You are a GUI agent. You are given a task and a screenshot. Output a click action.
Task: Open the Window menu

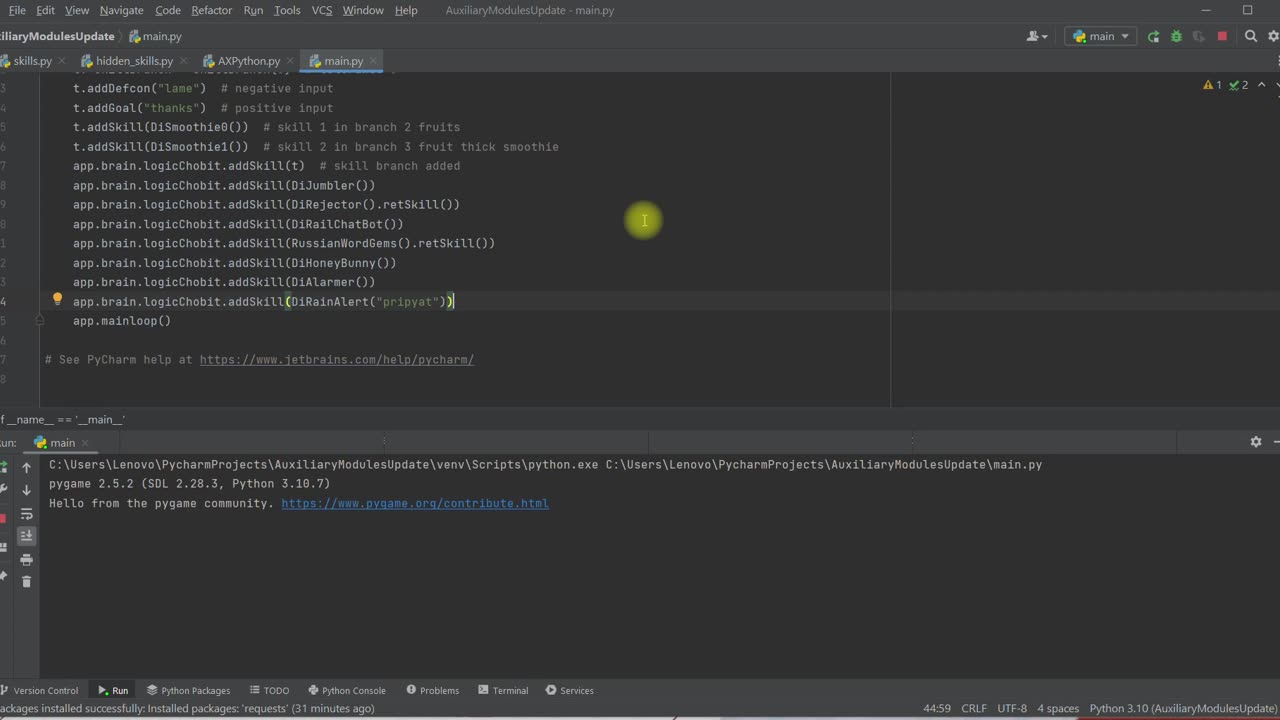363,10
